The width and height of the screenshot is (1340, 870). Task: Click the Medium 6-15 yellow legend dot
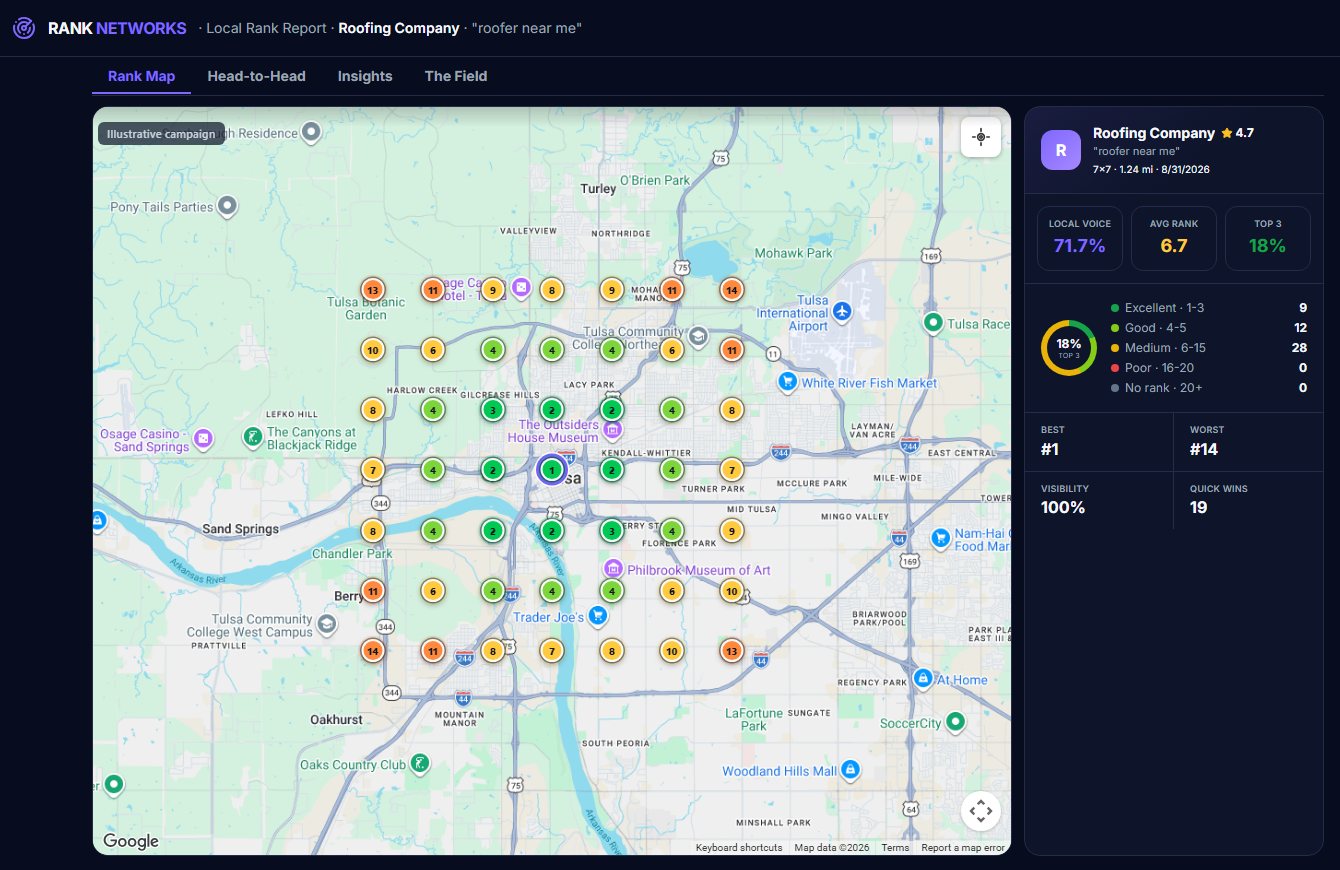(1115, 348)
